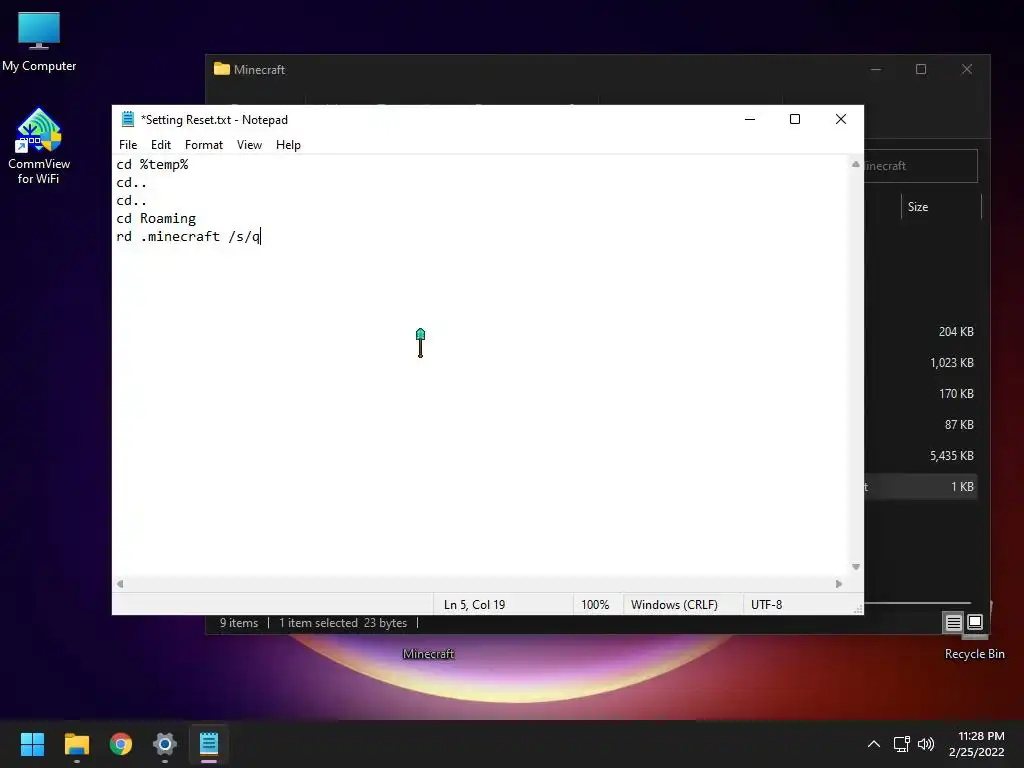Click the Size column header in Minecraft window
1024x768 pixels.
[x=918, y=207]
